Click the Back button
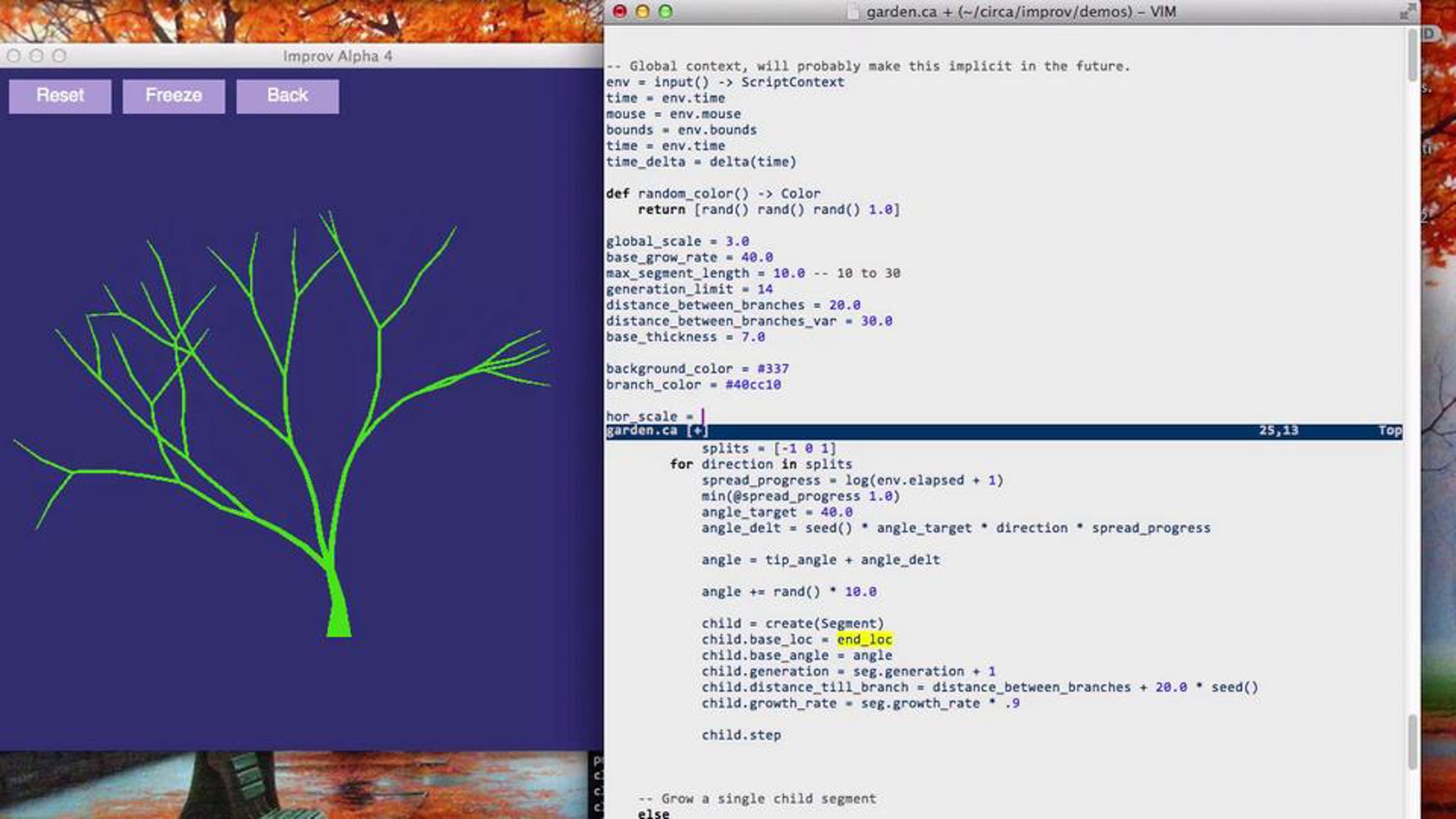The image size is (1456, 819). click(288, 96)
